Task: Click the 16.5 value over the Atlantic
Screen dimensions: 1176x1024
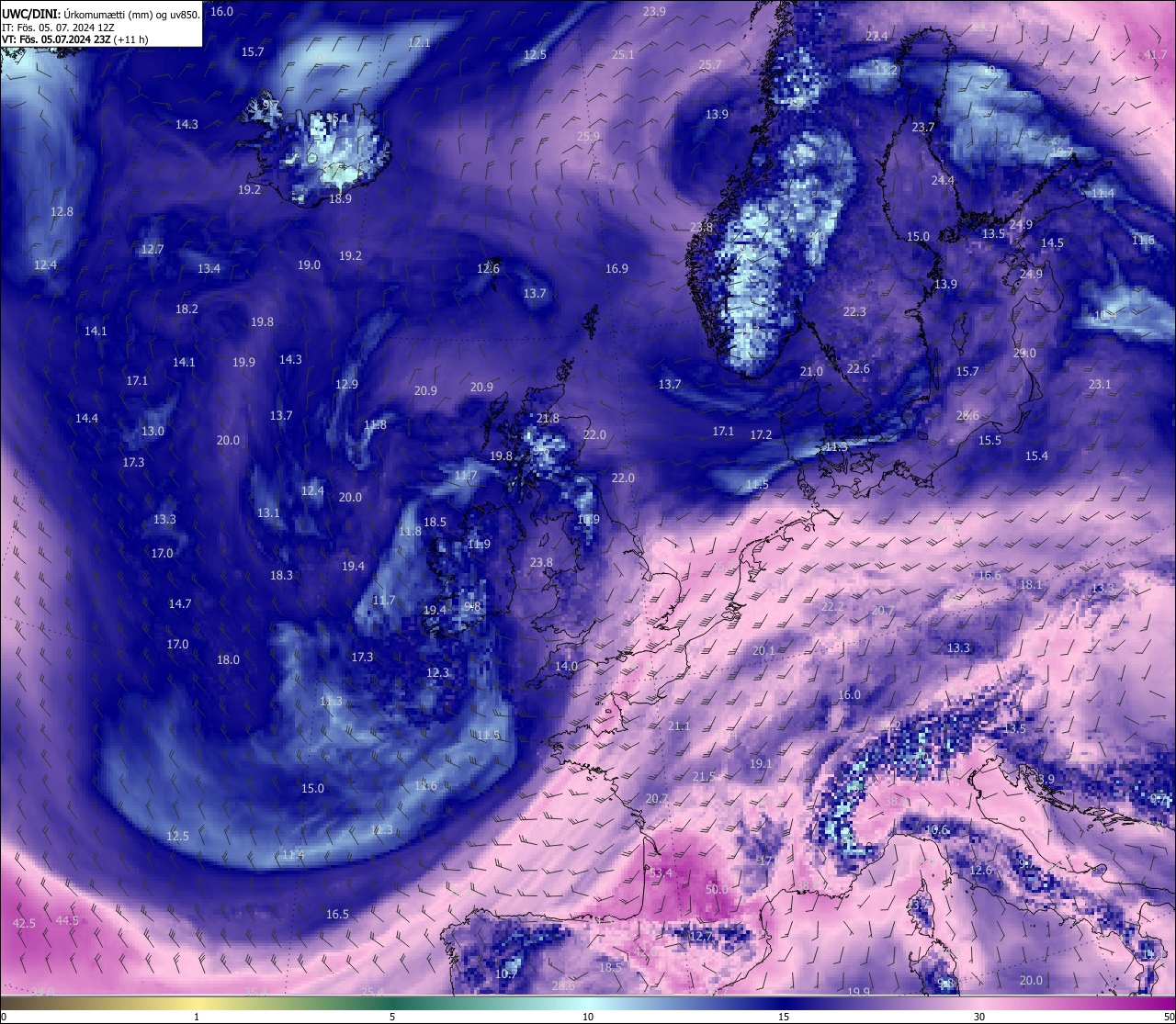Action: pos(337,914)
